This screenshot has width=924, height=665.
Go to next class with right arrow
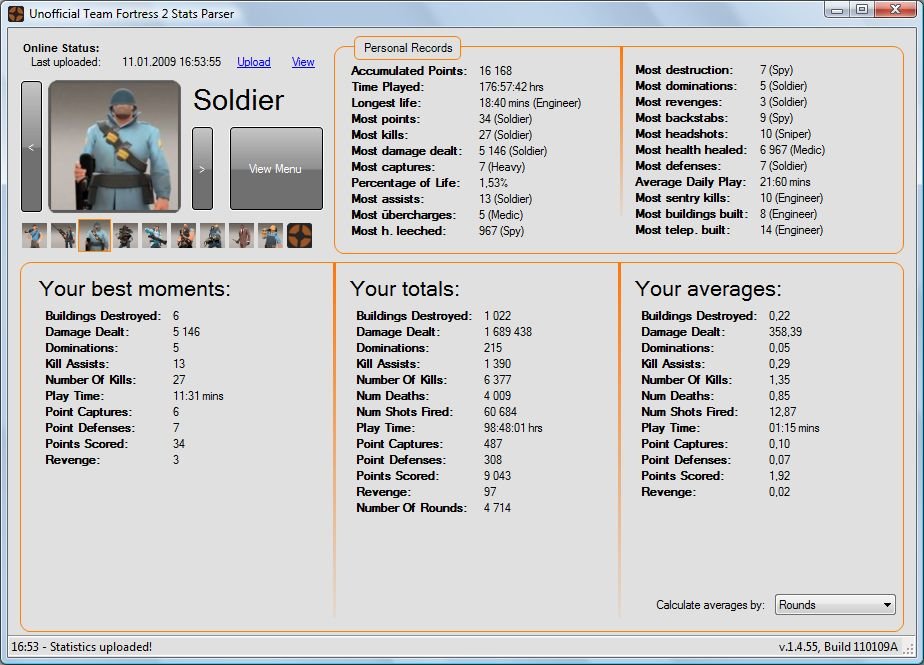(x=202, y=169)
